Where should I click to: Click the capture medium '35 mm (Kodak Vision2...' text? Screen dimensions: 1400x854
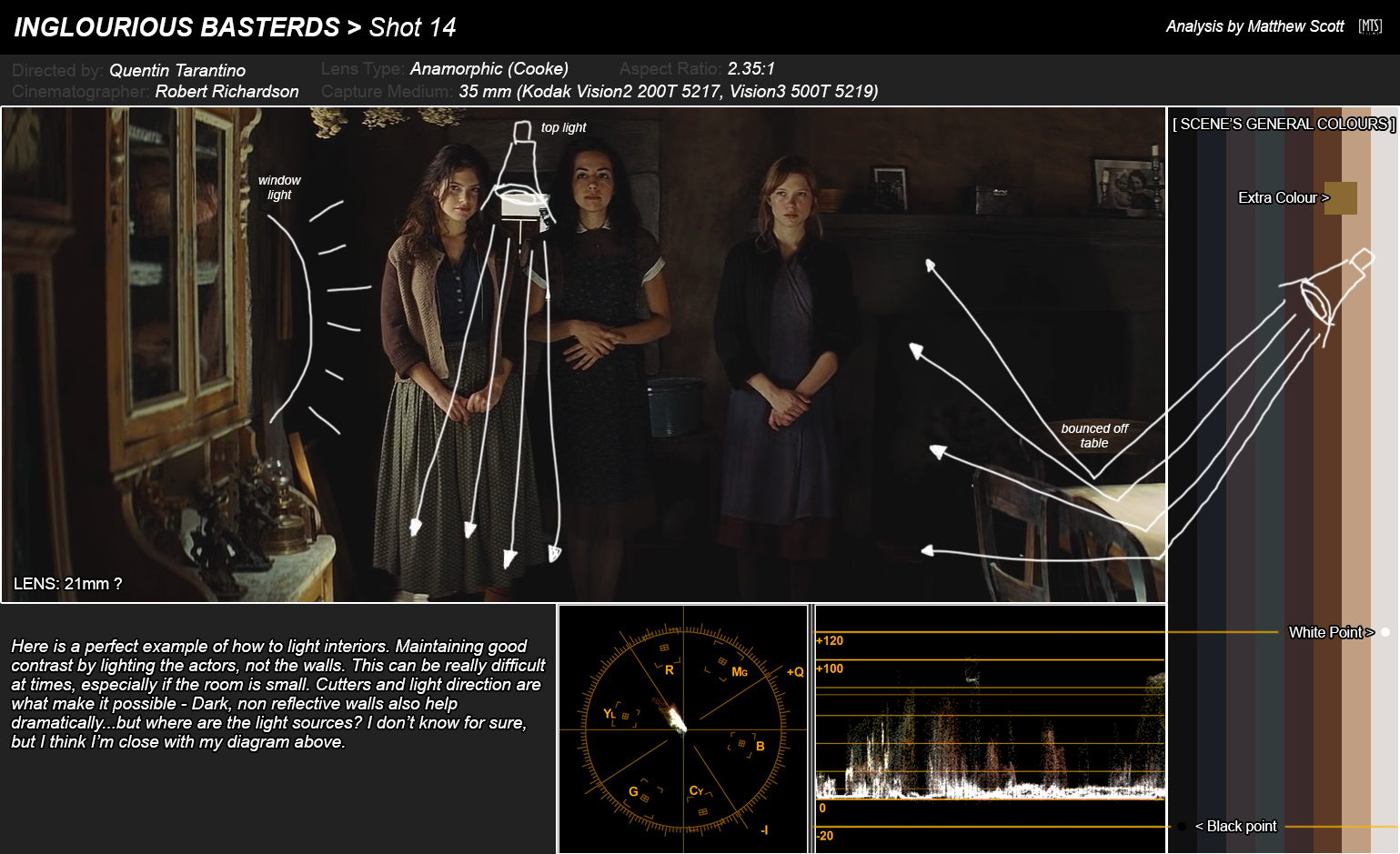click(x=669, y=91)
